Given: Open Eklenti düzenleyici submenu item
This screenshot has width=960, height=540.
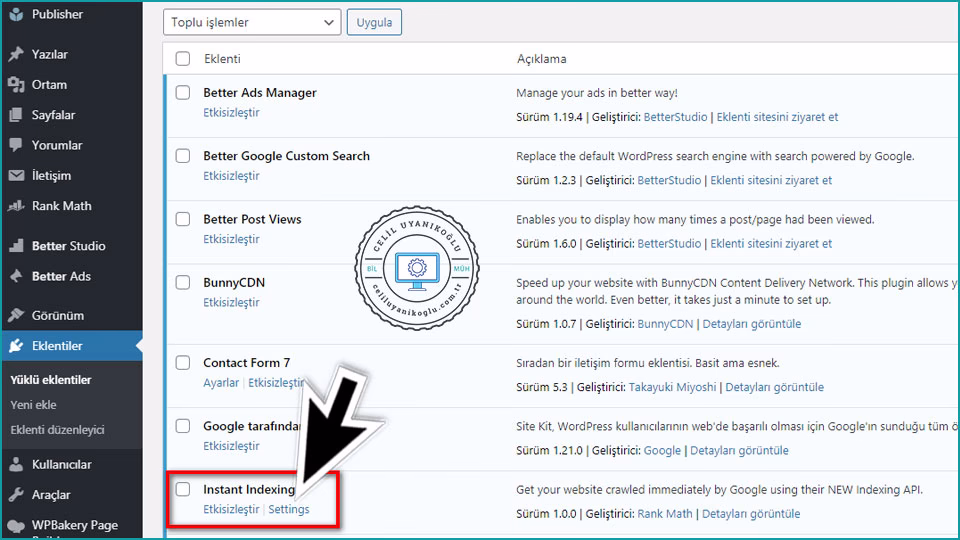Looking at the screenshot, I should [x=57, y=430].
